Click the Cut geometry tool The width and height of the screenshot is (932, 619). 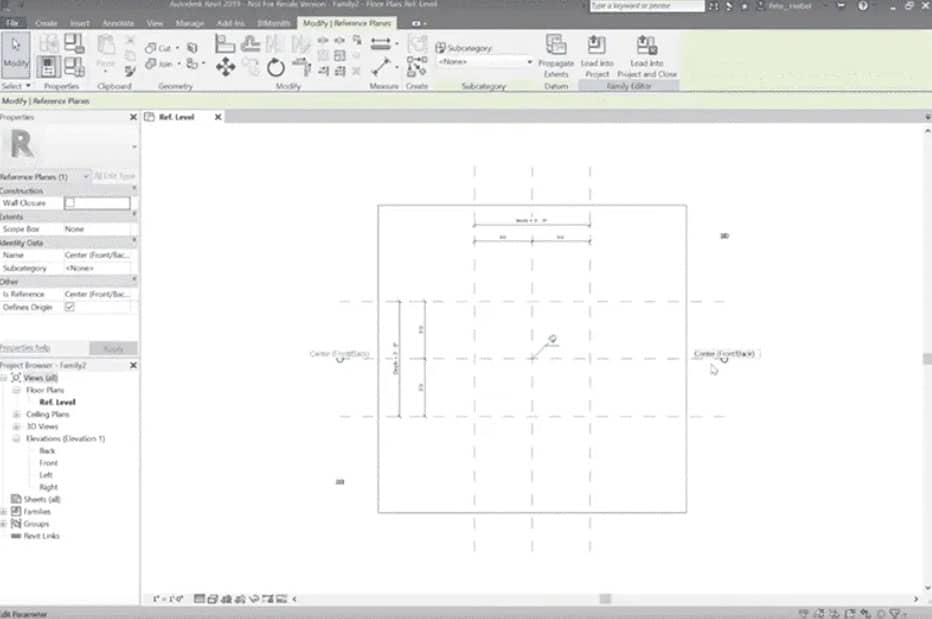tap(159, 47)
